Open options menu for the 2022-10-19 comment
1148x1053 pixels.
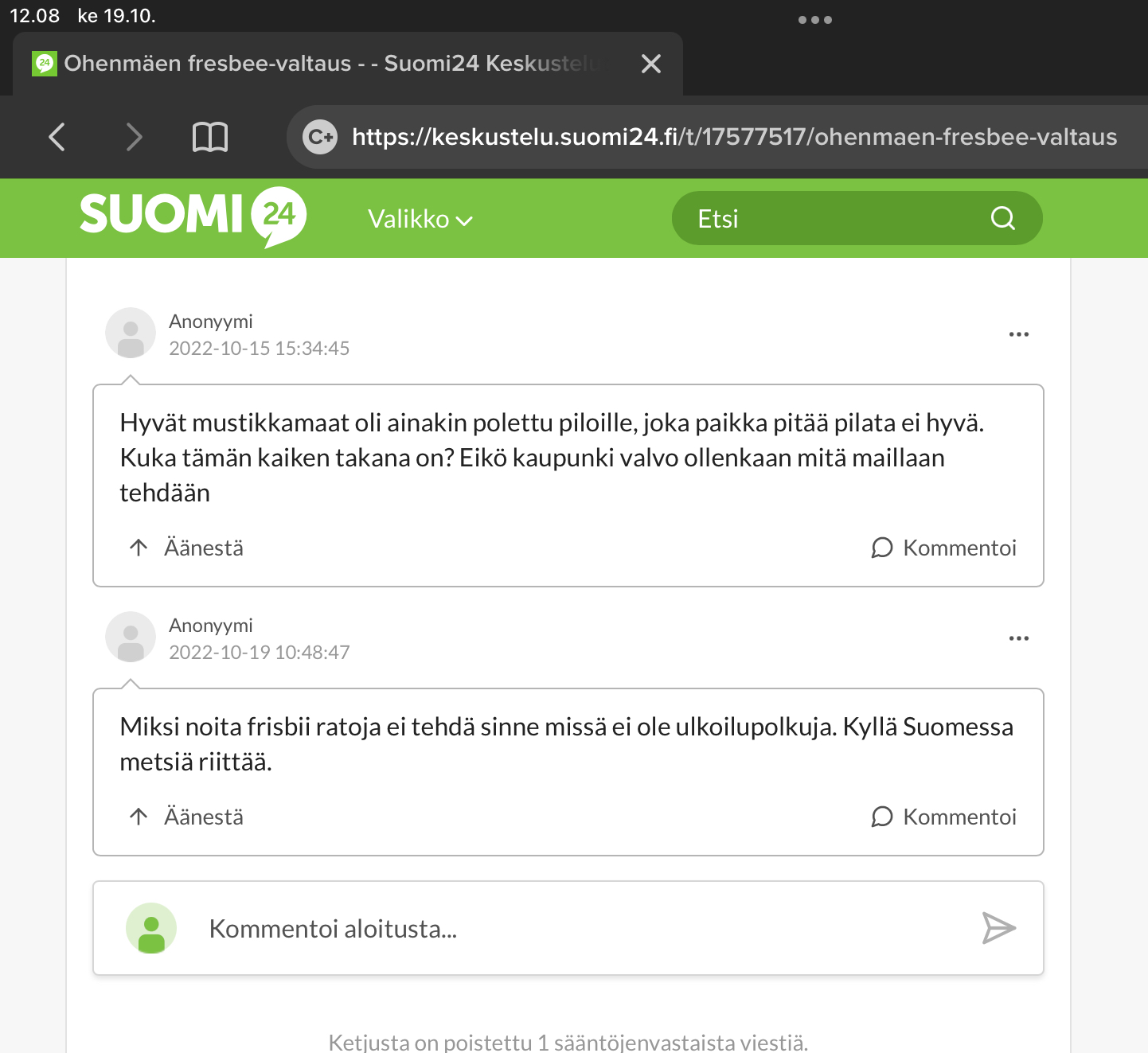coord(1018,638)
